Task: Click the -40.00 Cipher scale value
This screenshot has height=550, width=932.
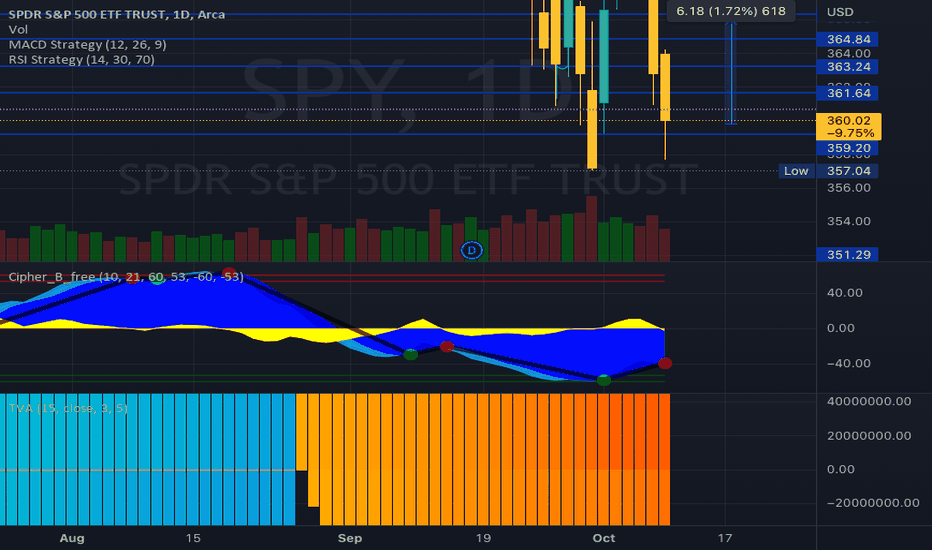Action: (848, 363)
